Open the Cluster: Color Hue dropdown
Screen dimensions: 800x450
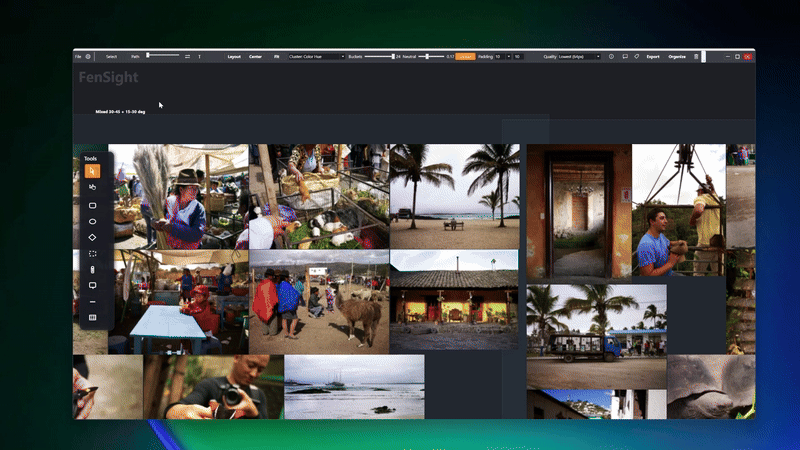(316, 57)
